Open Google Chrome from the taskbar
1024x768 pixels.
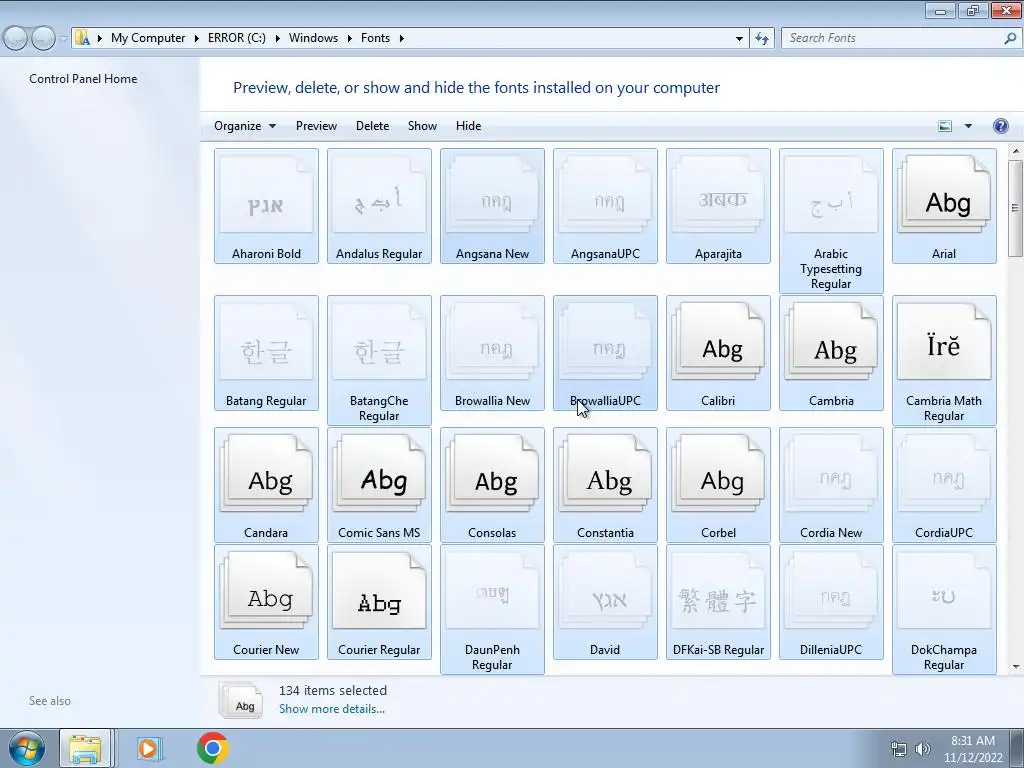[213, 748]
